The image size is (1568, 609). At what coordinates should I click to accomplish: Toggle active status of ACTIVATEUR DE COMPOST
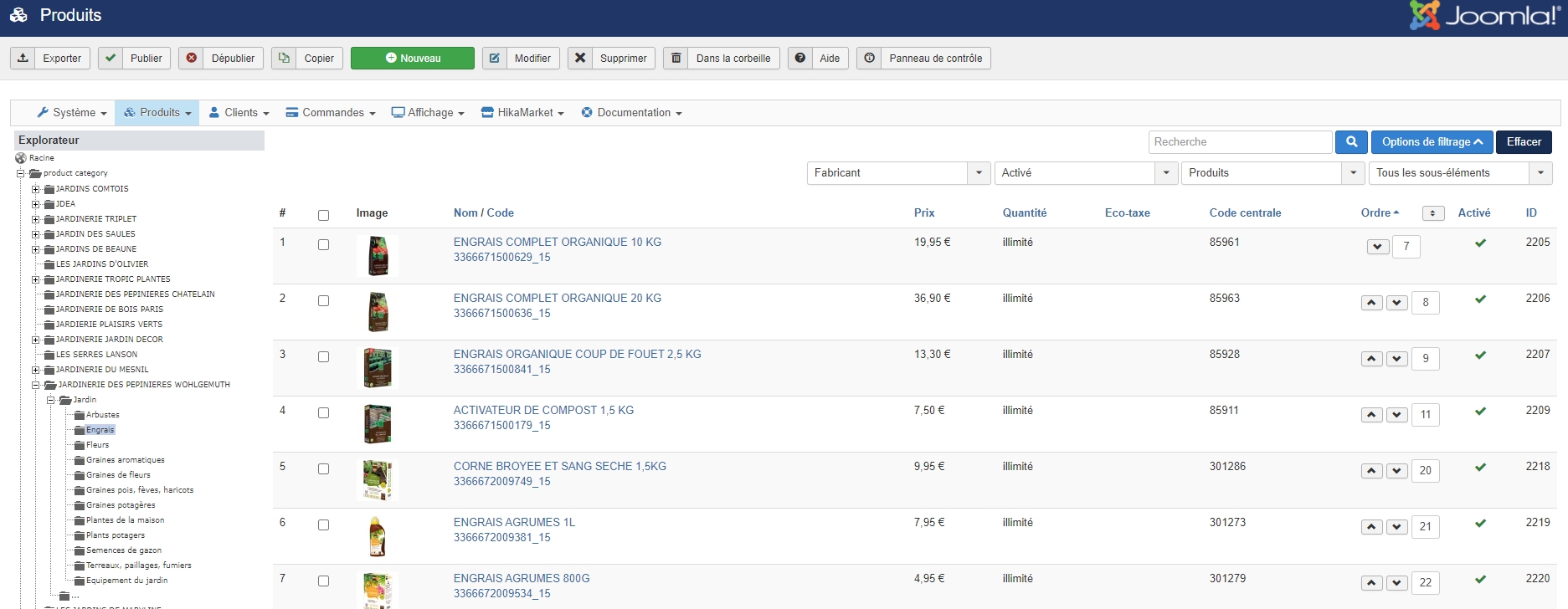pos(1480,412)
